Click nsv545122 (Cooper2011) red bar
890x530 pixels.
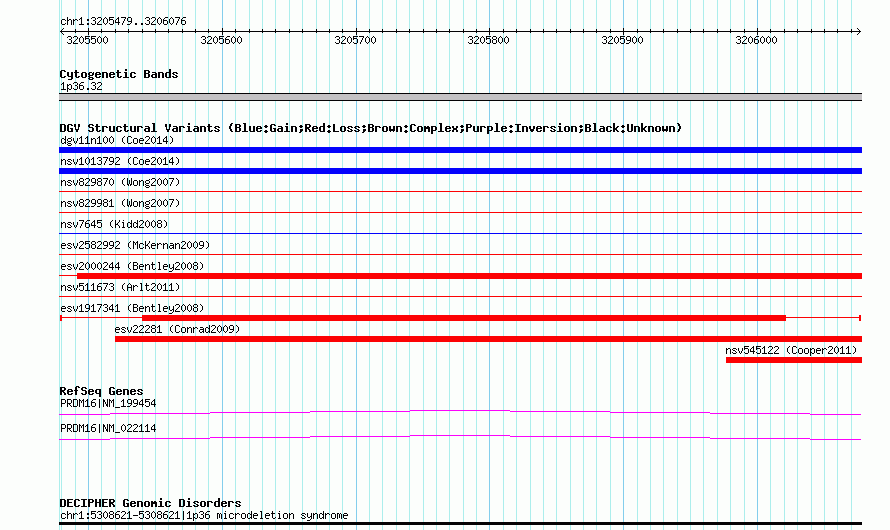point(794,360)
